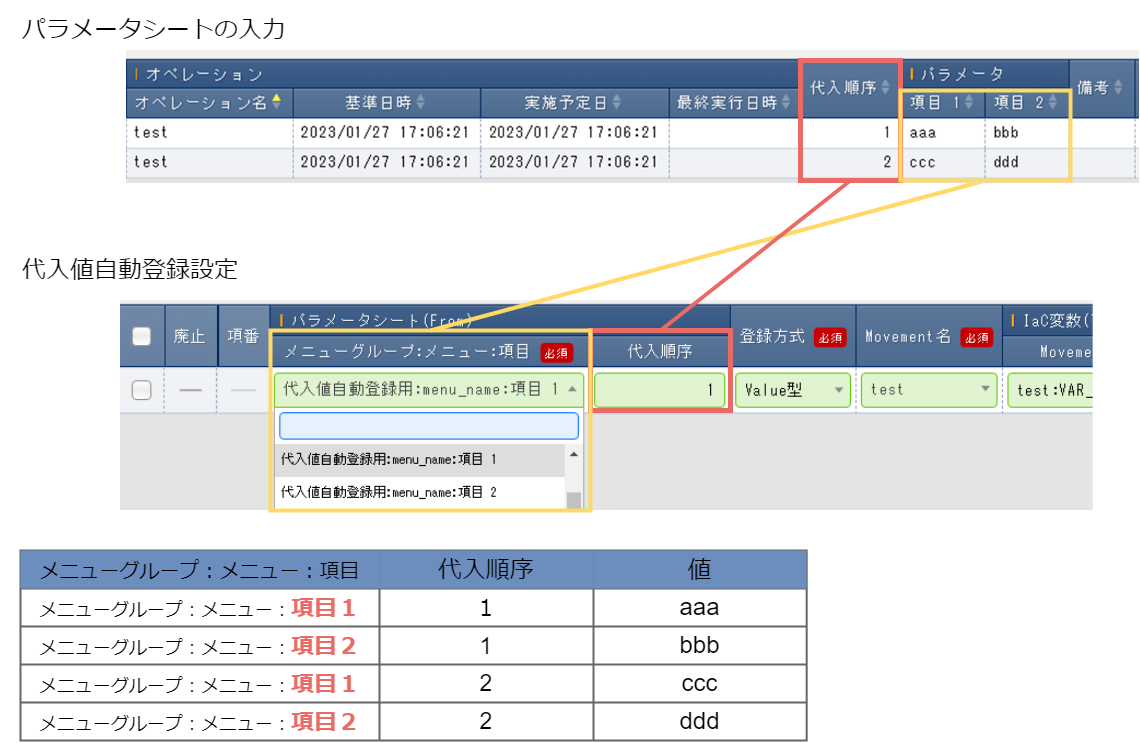Image resolution: width=1140 pixels, height=743 pixels.
Task: Sort the 備考 column with its icon
Action: point(1117,88)
